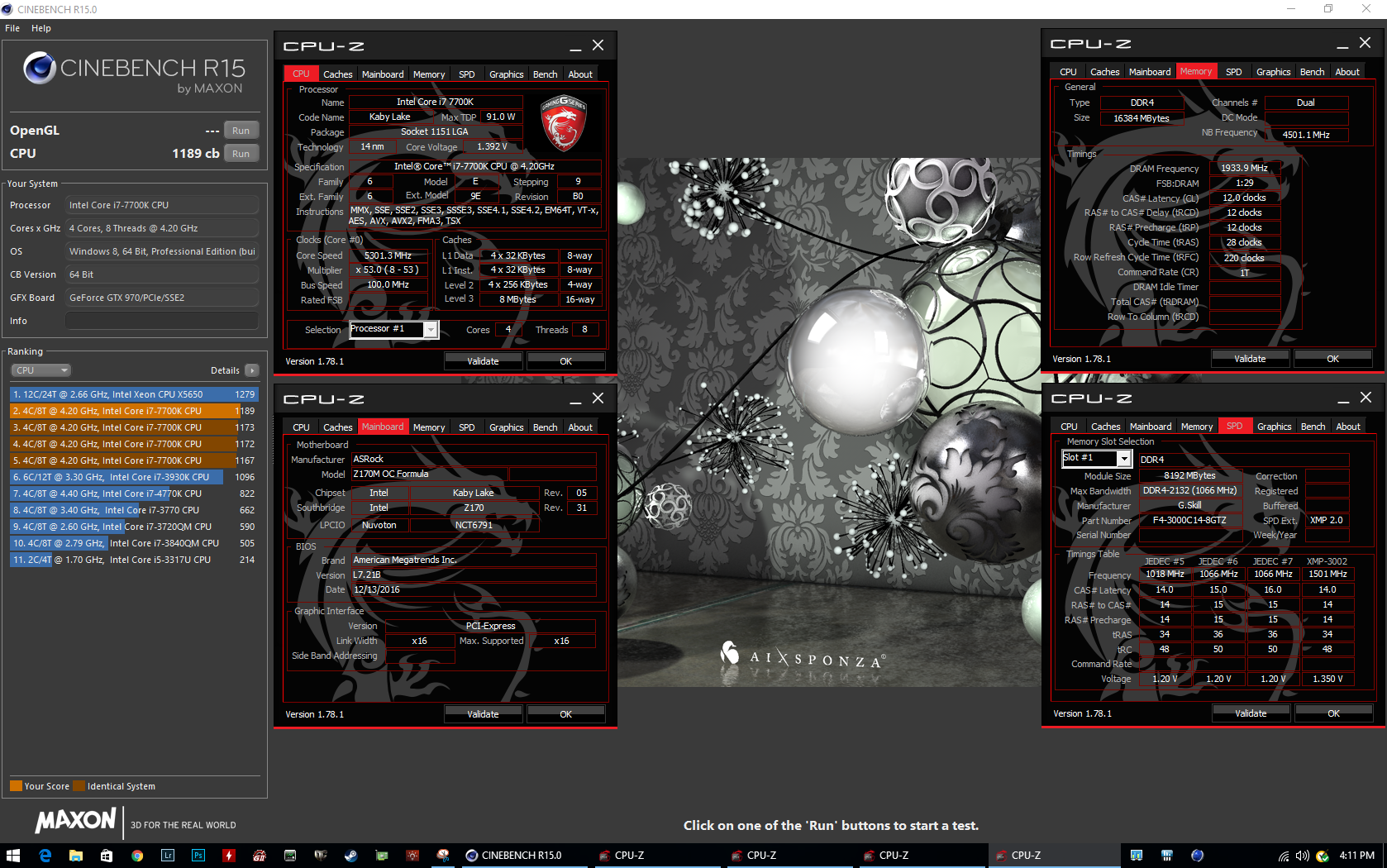Open the Slot #1 memory slot dropdown
Image resolution: width=1387 pixels, height=868 pixels.
tap(1124, 459)
